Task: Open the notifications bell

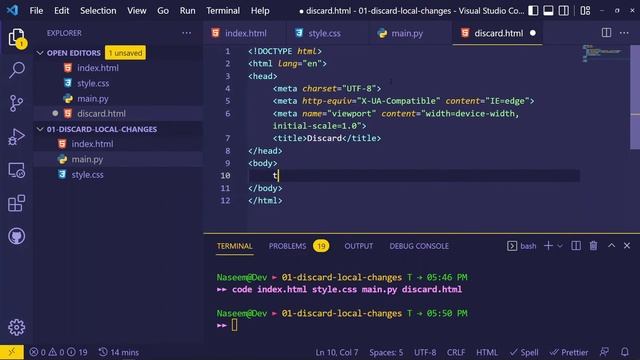Action: [624, 352]
